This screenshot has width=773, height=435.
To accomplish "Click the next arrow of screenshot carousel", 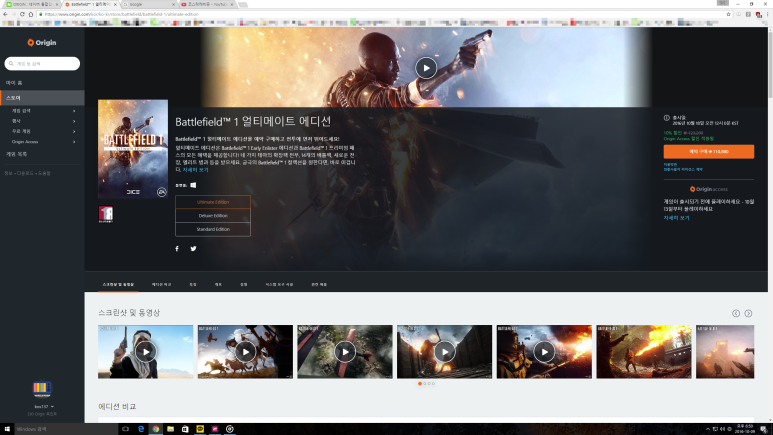I will (748, 314).
